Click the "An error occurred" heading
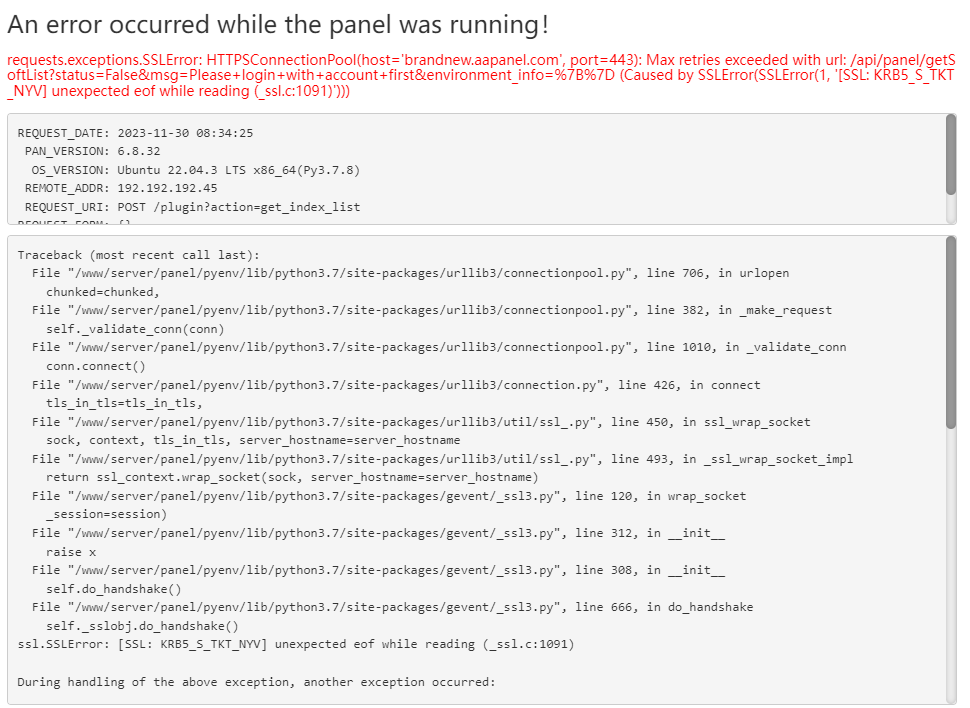This screenshot has height=708, width=970. pos(278,25)
